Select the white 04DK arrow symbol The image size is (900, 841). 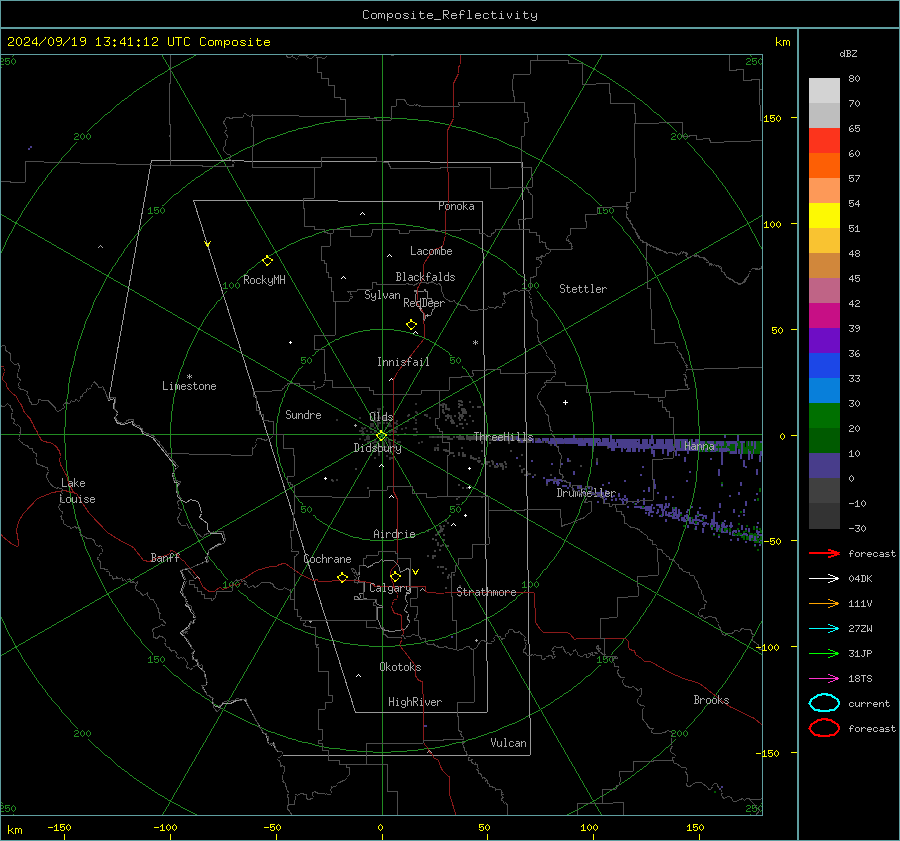(824, 579)
